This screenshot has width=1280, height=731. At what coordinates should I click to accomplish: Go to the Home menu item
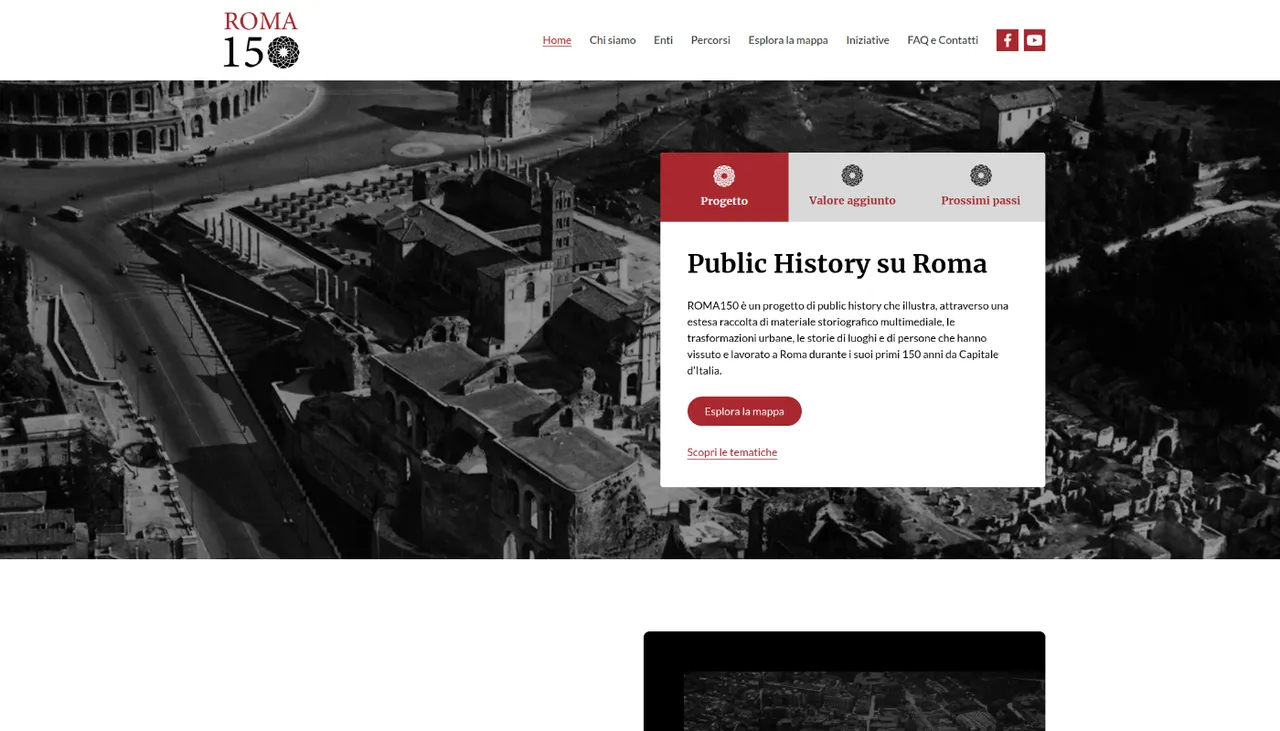(x=557, y=40)
